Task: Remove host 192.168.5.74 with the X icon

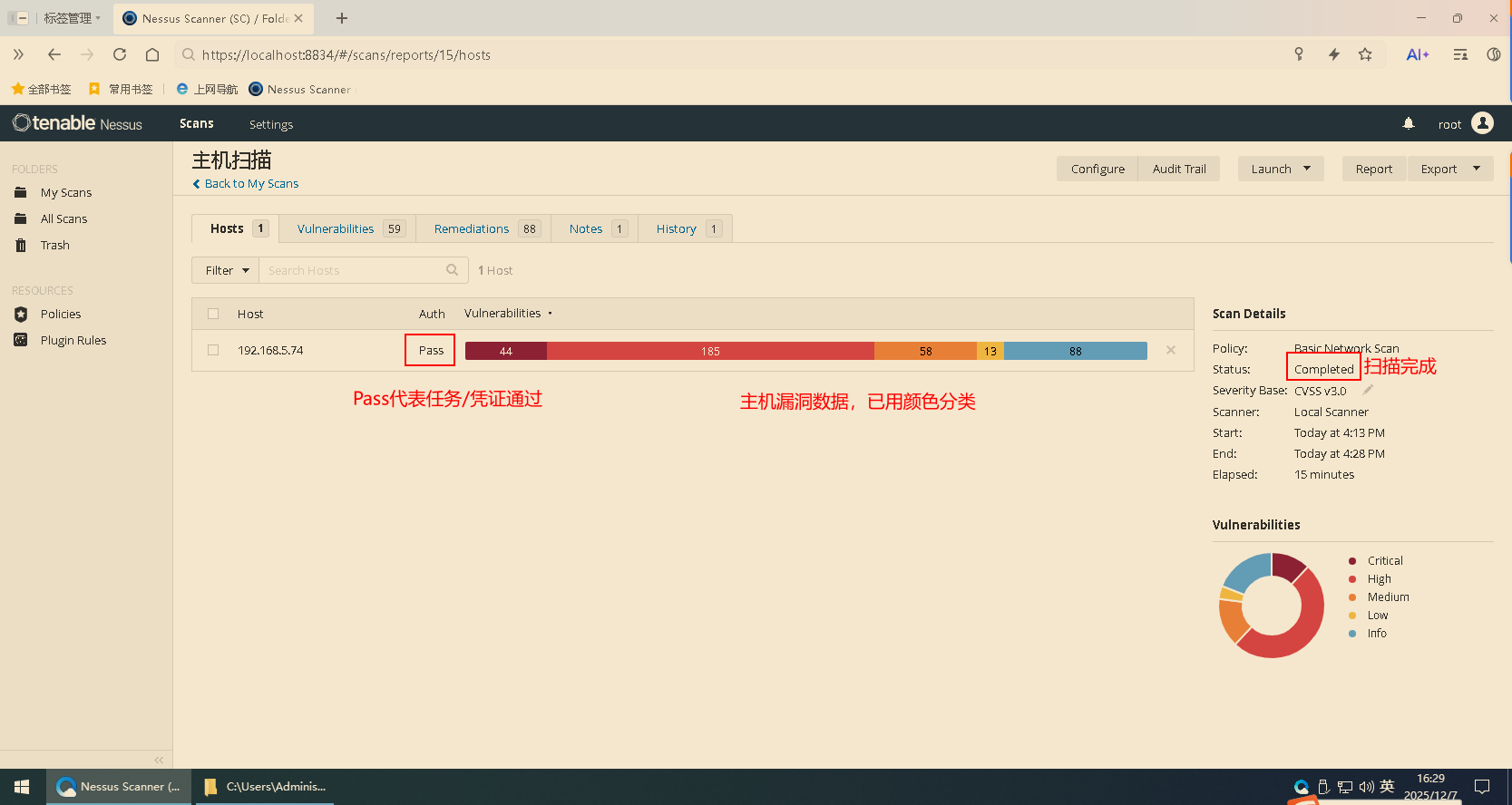Action: point(1171,350)
